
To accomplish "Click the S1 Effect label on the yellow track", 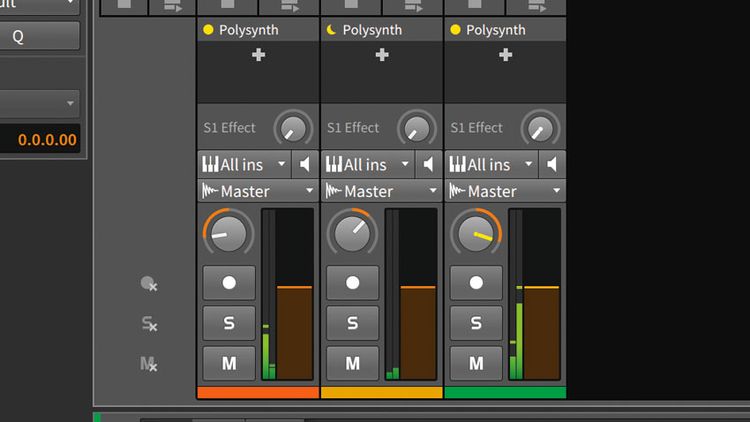I will point(353,128).
